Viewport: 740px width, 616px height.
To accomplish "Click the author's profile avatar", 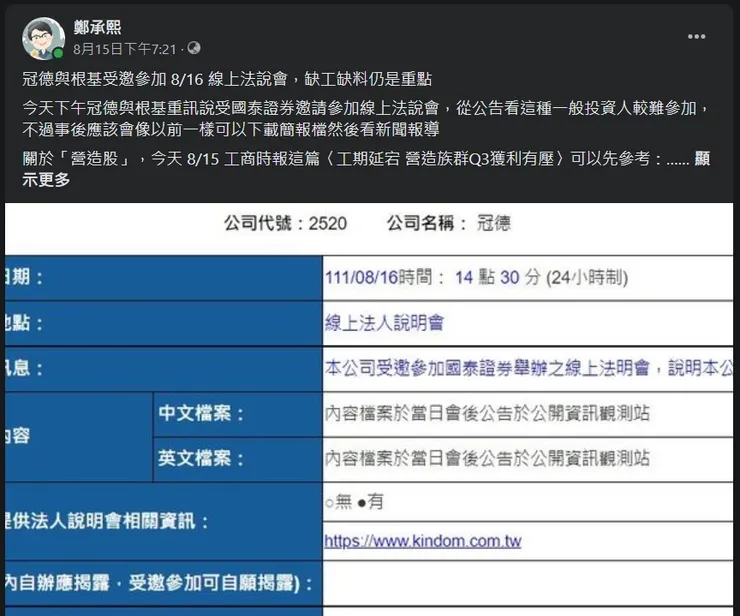I will [x=43, y=39].
